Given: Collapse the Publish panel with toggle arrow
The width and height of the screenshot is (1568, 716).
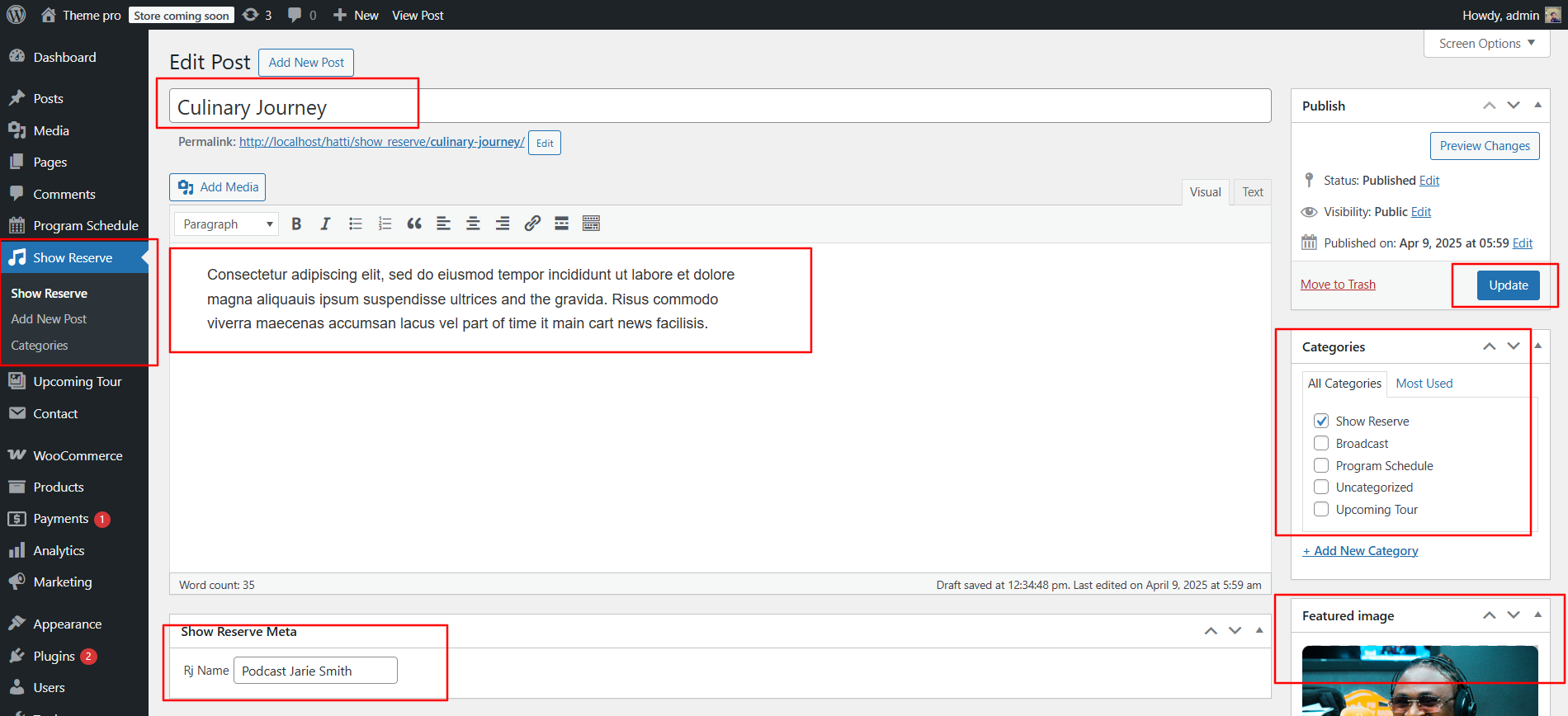Looking at the screenshot, I should point(1537,105).
